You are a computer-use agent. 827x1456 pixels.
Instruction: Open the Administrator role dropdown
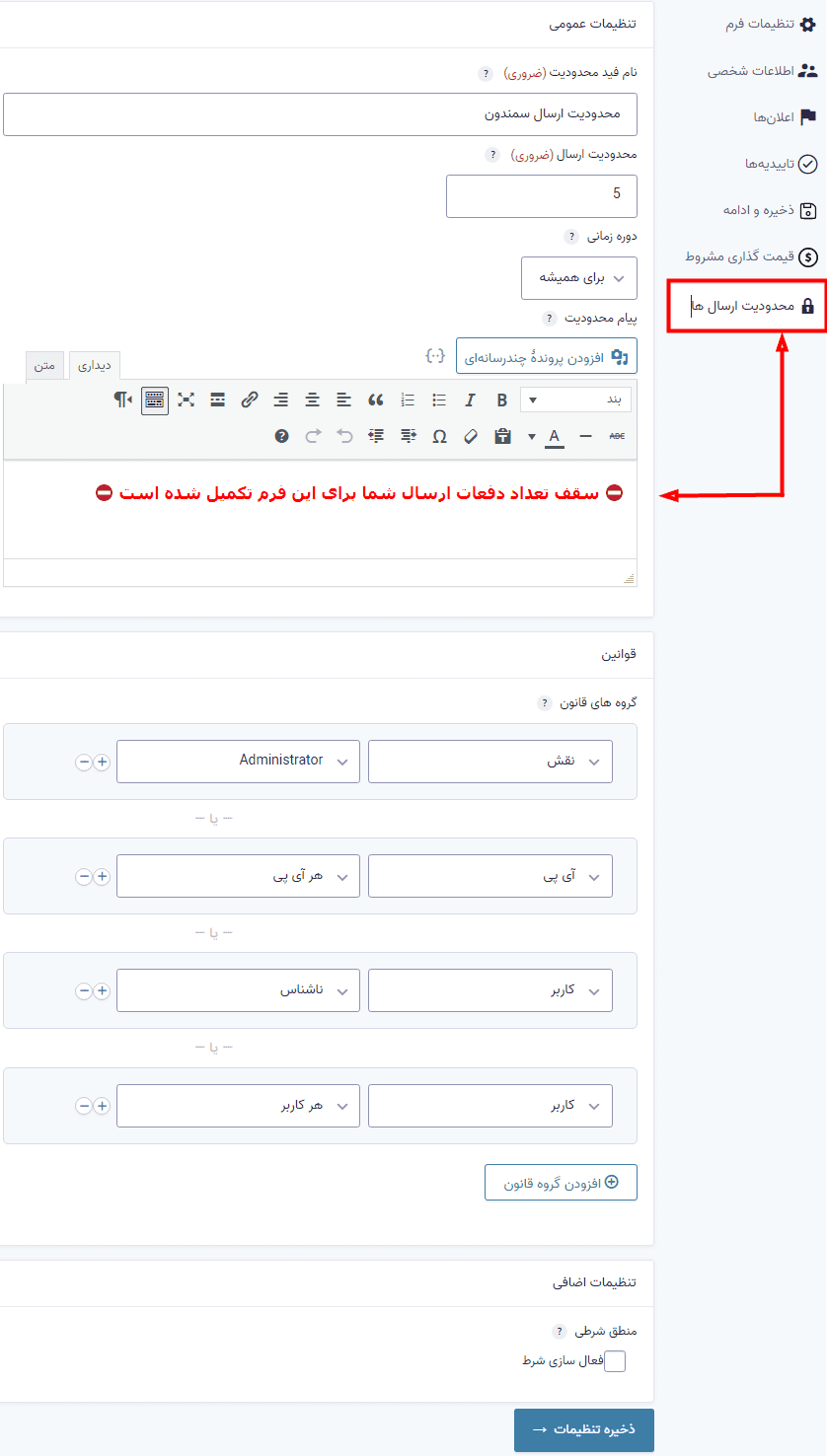pyautogui.click(x=238, y=762)
